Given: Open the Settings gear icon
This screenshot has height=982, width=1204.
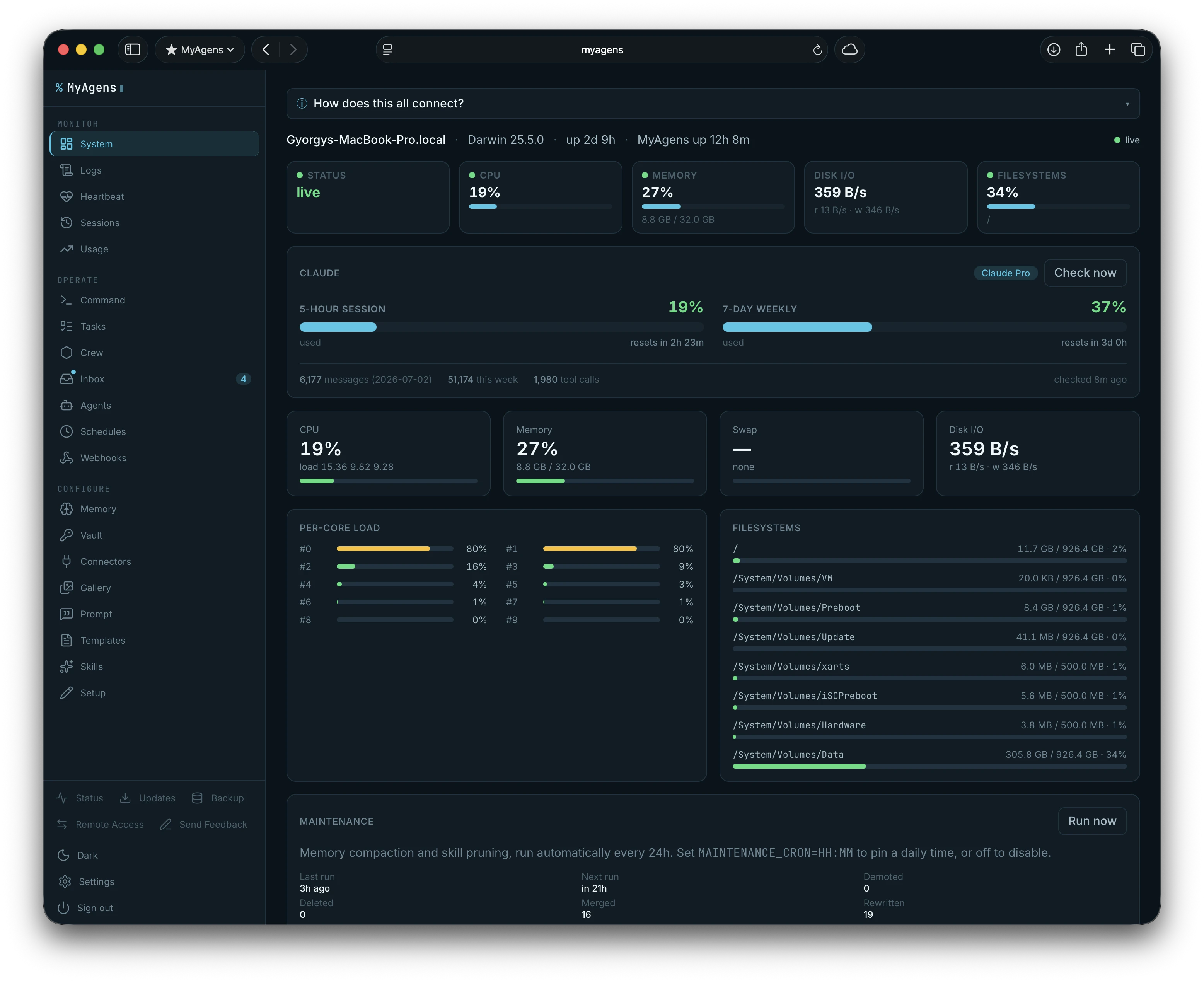Looking at the screenshot, I should 65,881.
